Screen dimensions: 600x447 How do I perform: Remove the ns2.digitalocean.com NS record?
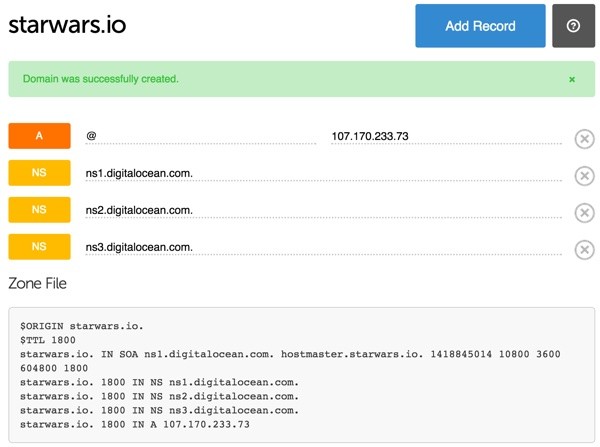[x=584, y=213]
